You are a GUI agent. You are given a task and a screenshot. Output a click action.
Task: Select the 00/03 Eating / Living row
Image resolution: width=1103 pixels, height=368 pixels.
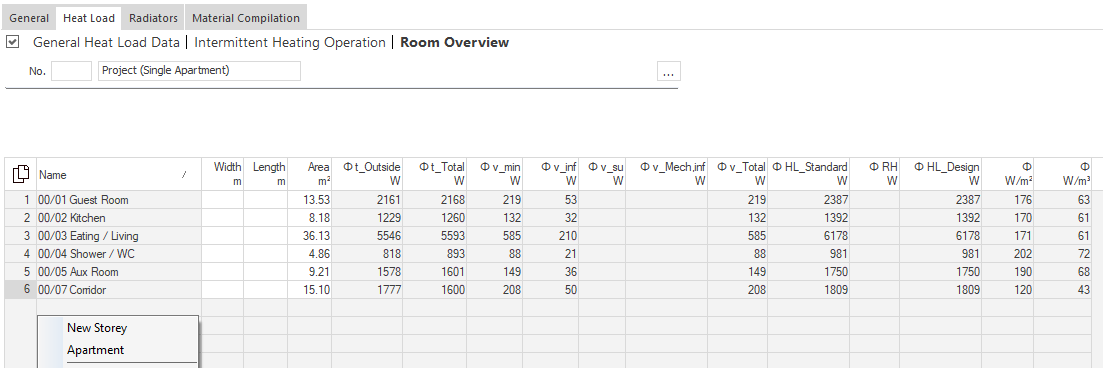click(x=119, y=236)
